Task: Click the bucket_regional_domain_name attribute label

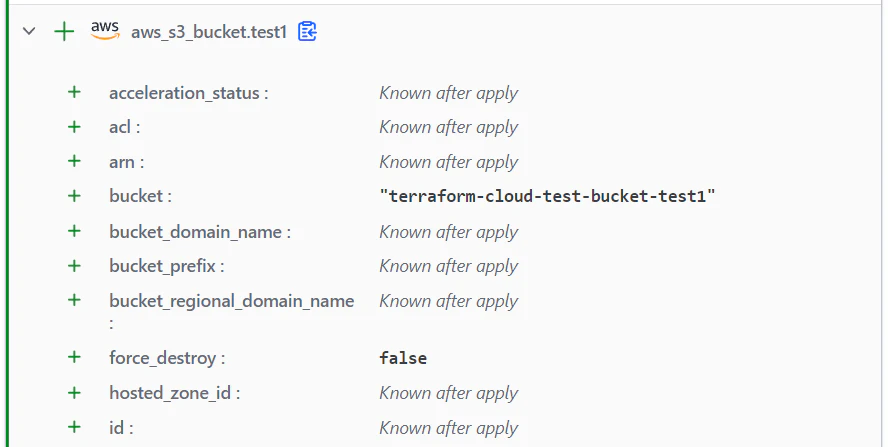Action: click(x=231, y=310)
